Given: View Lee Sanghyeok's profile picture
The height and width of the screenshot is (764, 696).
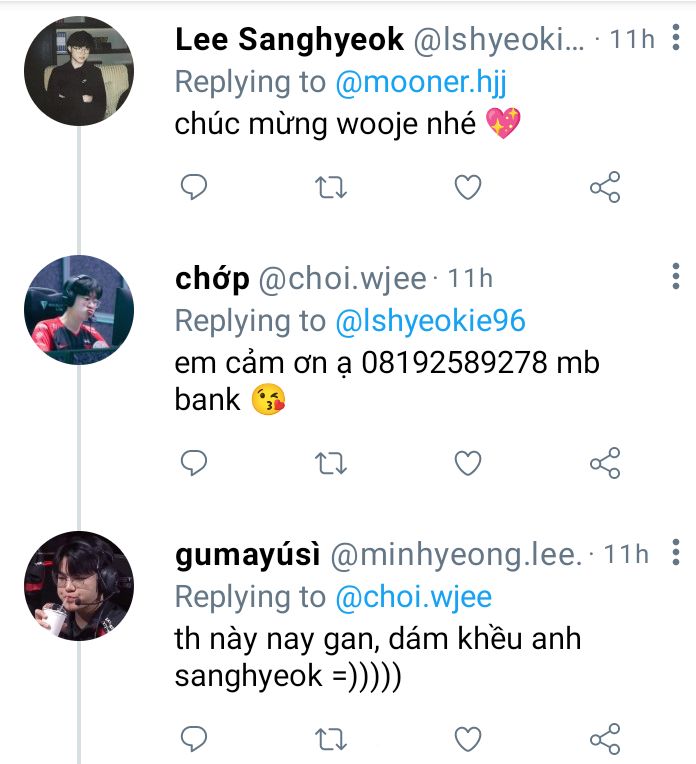Looking at the screenshot, I should pyautogui.click(x=79, y=71).
